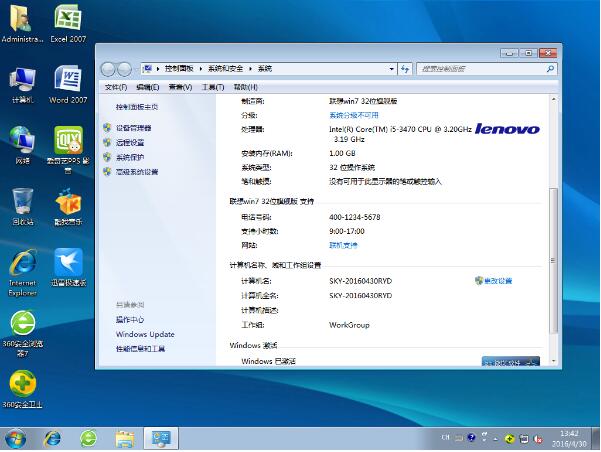Click the forward navigation button
Viewport: 601px width, 452px height.
(x=124, y=69)
